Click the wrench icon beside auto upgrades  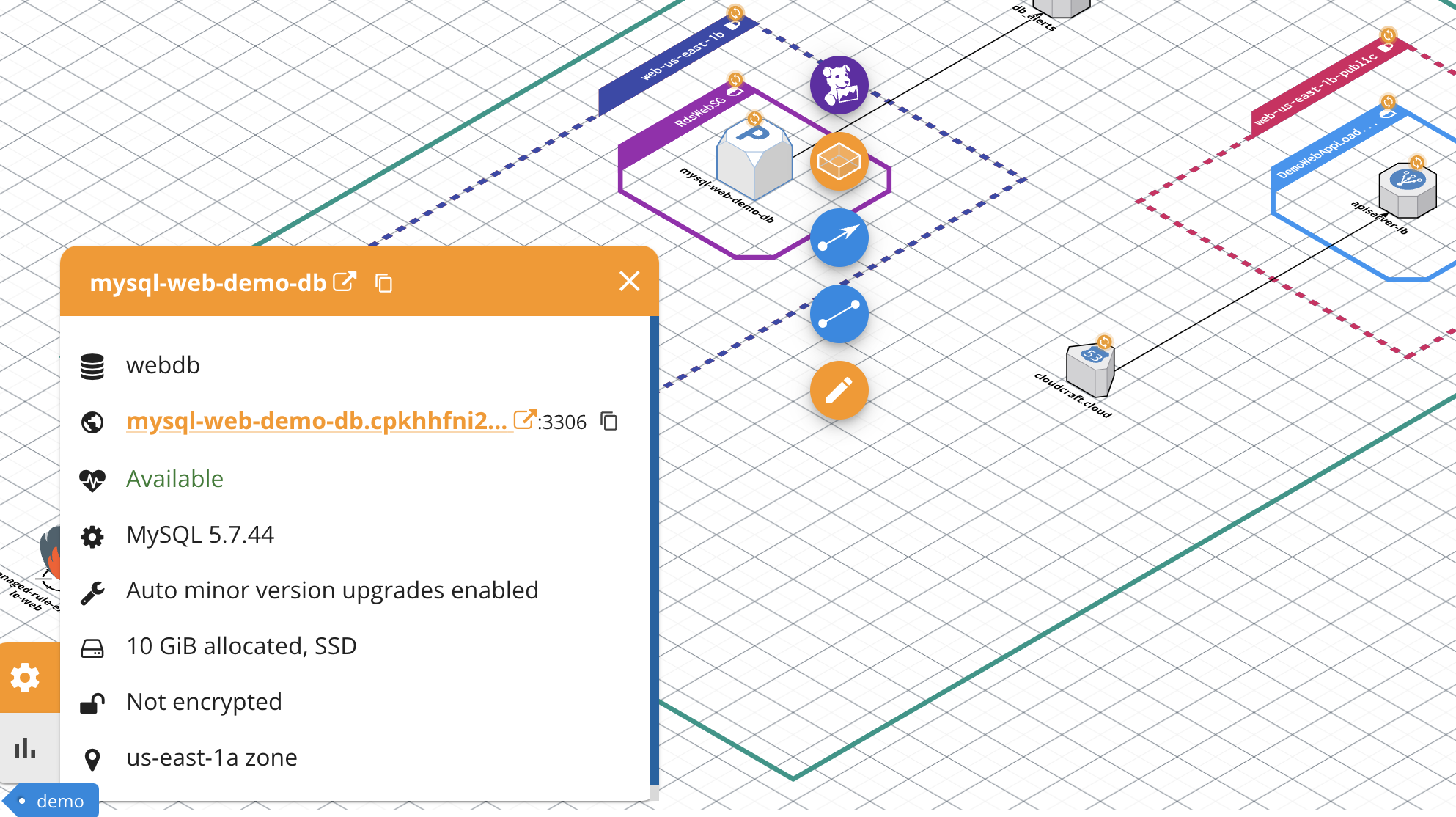[92, 592]
